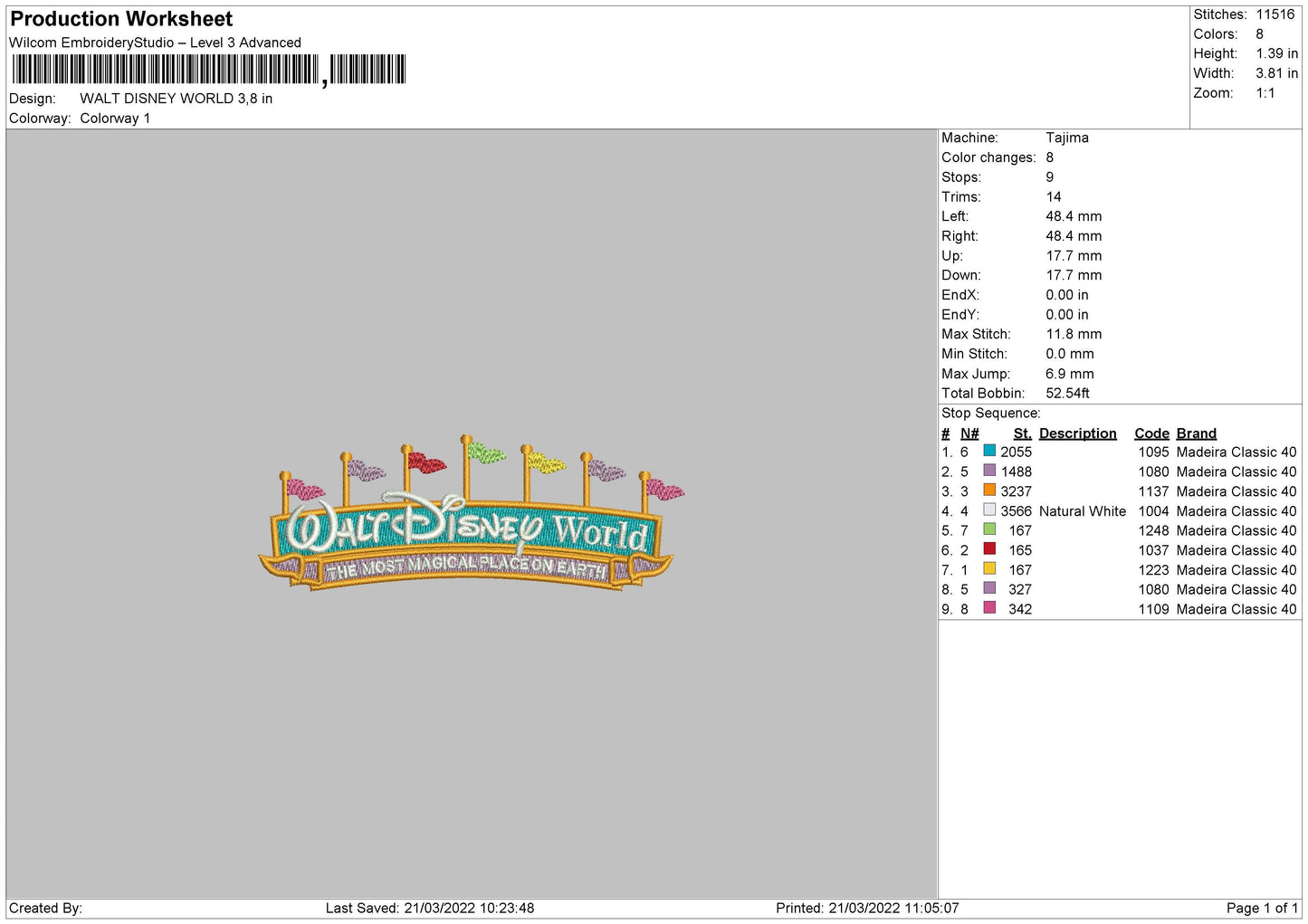Viewport: 1308px width, 924px height.
Task: Click the Height value '1.39 in'
Action: 1276,54
